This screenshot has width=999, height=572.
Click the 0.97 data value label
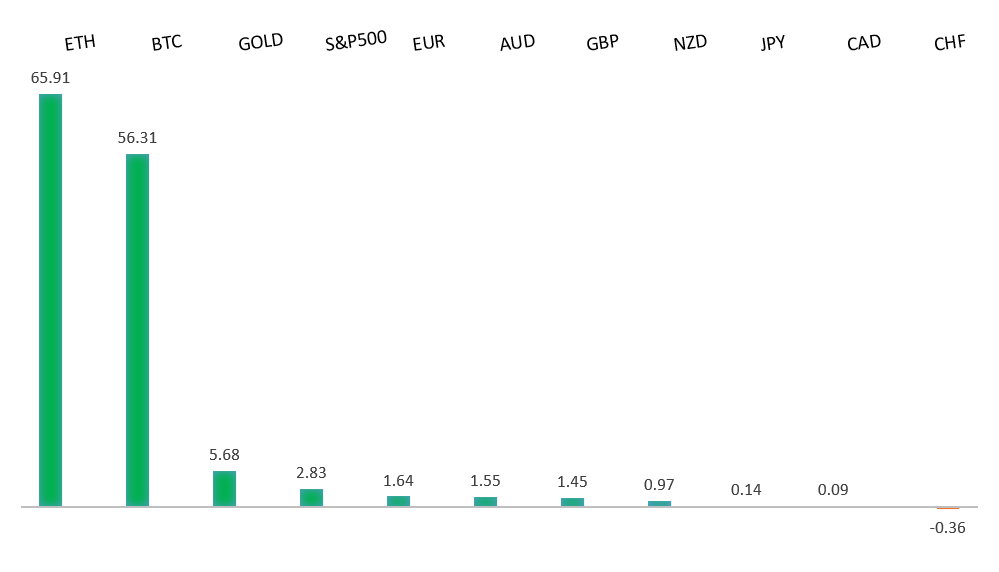click(659, 485)
